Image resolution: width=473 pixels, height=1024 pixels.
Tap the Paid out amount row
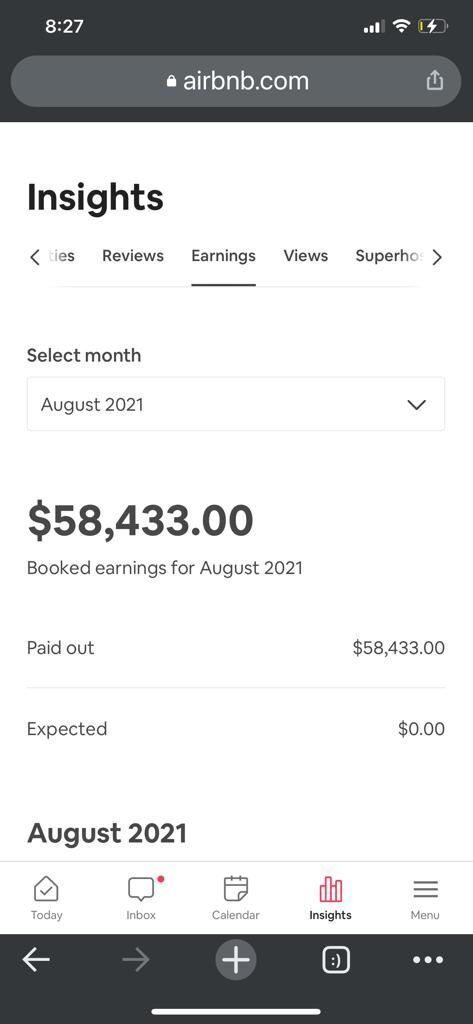coord(236,648)
